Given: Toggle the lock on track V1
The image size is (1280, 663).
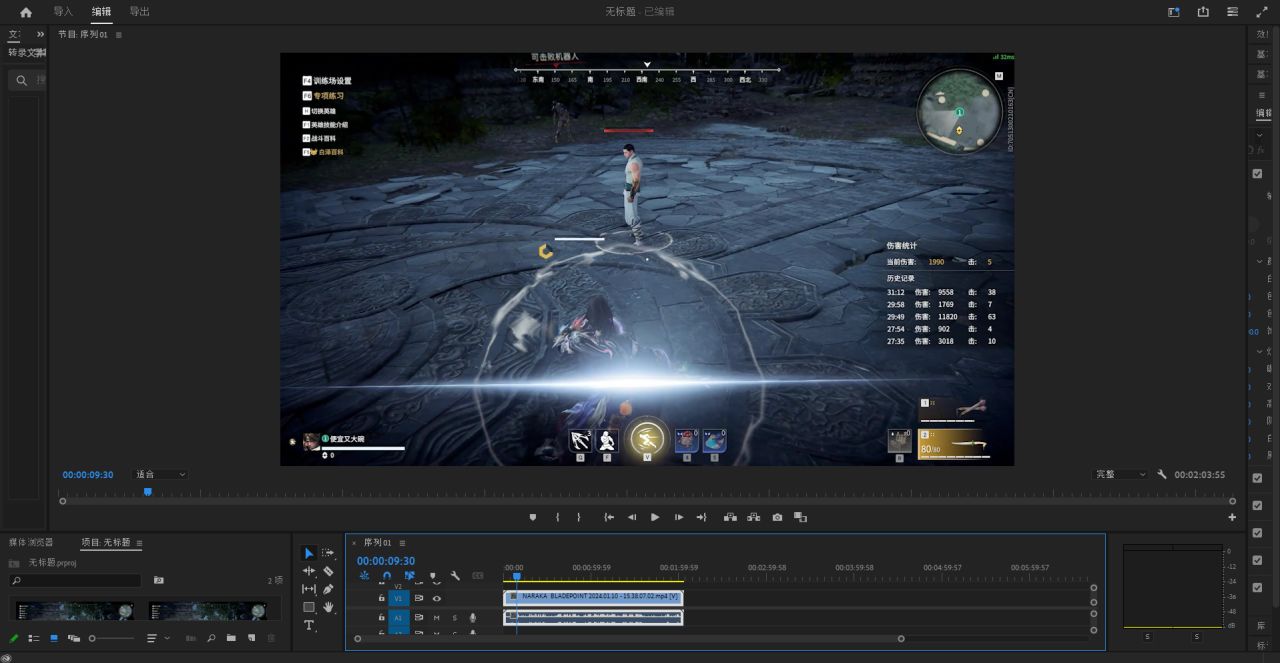Looking at the screenshot, I should 381,598.
